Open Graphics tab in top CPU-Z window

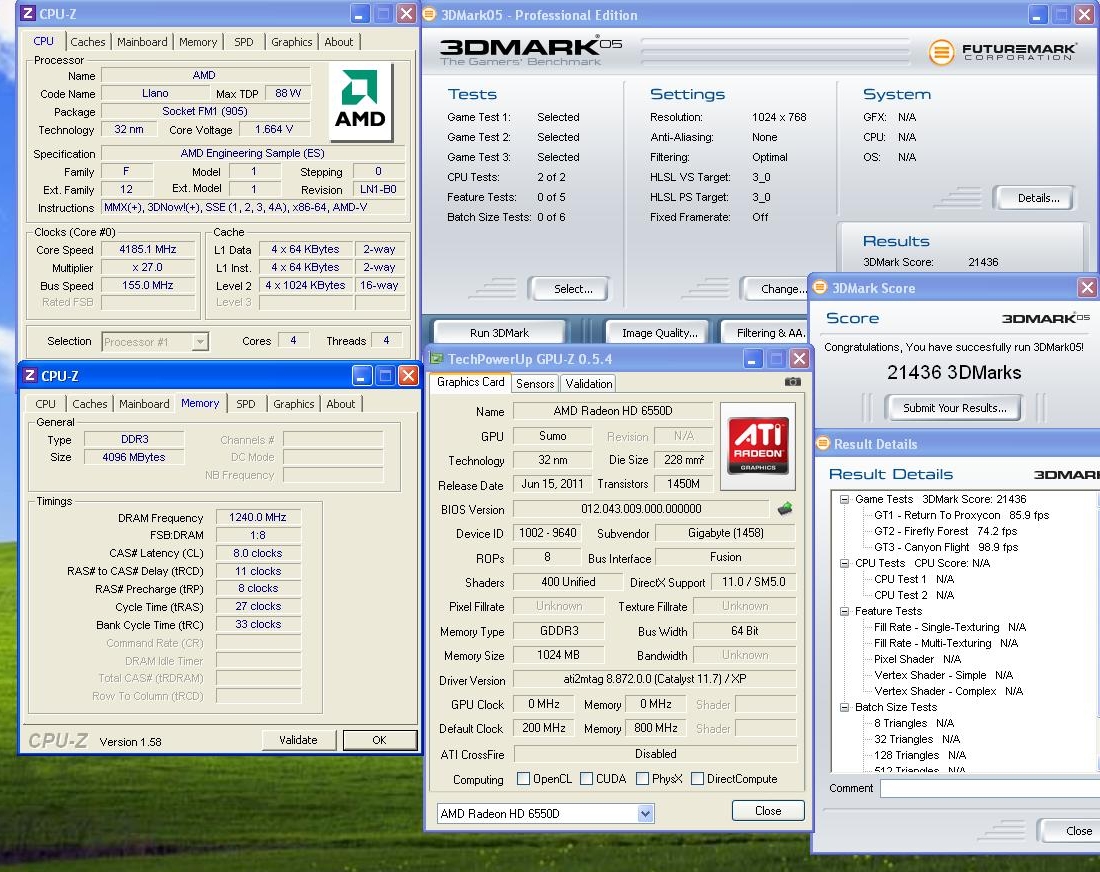(x=292, y=41)
